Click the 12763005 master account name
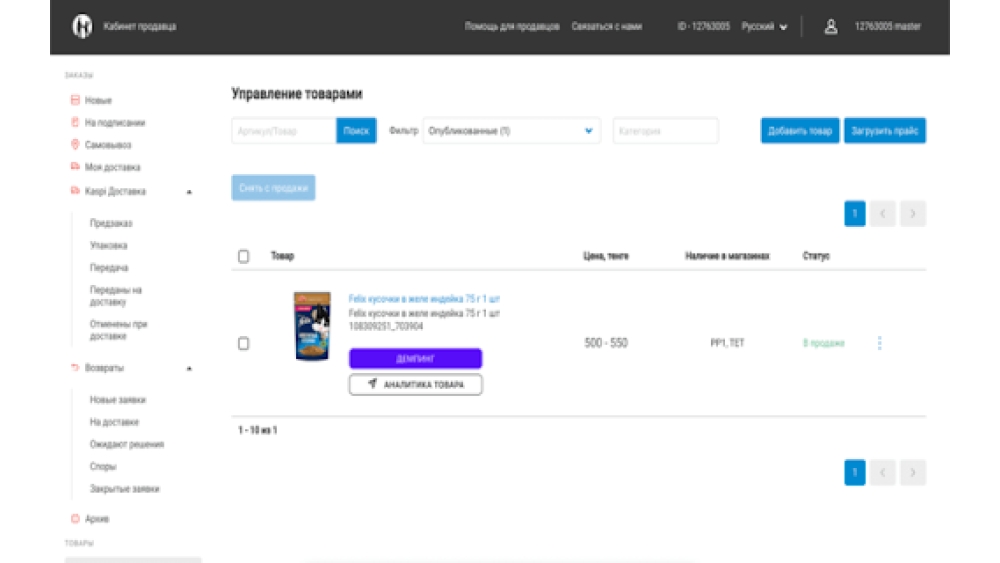The height and width of the screenshot is (563, 1000). (x=888, y=26)
